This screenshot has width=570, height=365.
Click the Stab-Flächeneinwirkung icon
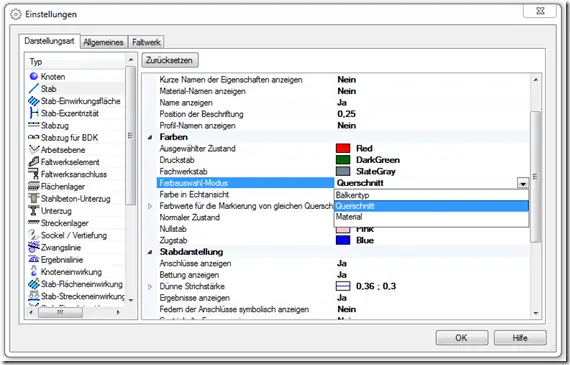34,284
